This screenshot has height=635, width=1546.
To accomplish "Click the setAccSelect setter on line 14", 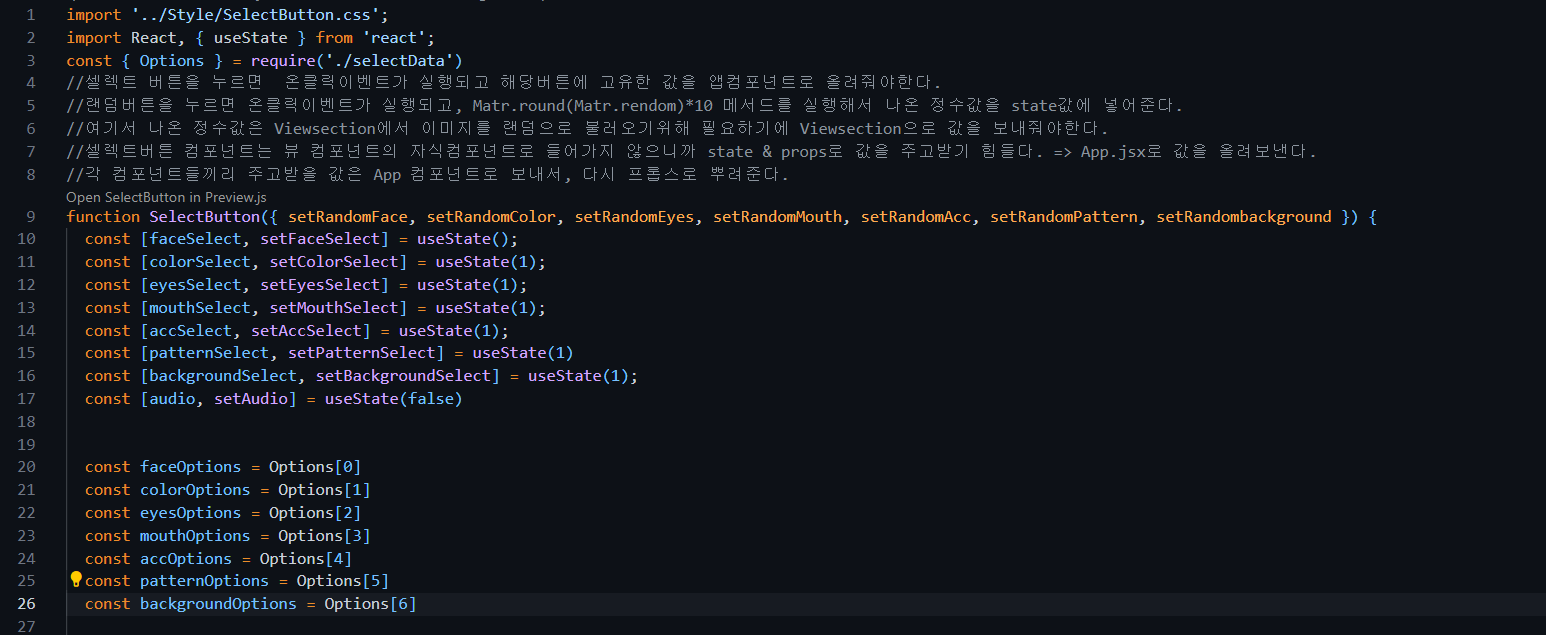I will coord(306,331).
